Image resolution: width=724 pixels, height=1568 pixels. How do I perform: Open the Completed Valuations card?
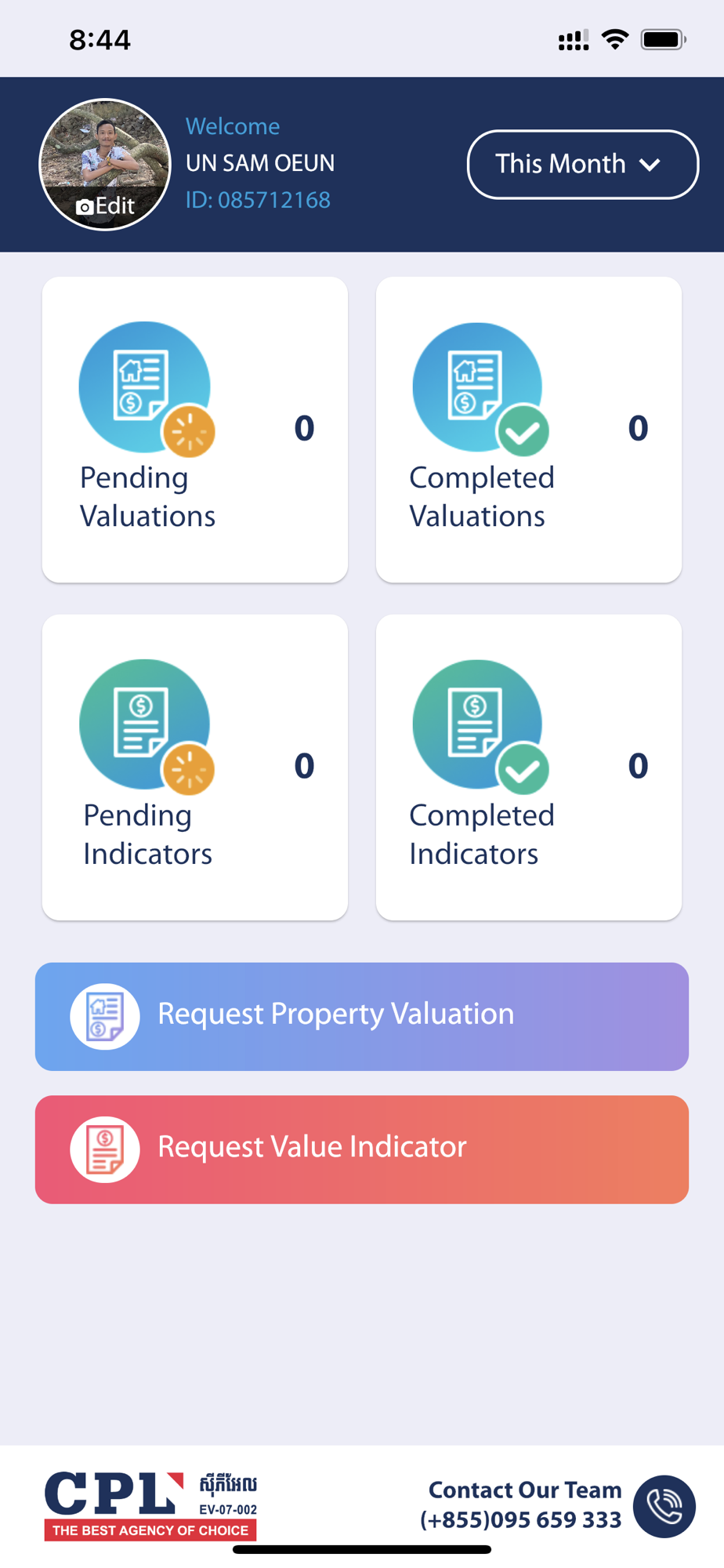pyautogui.click(x=529, y=430)
